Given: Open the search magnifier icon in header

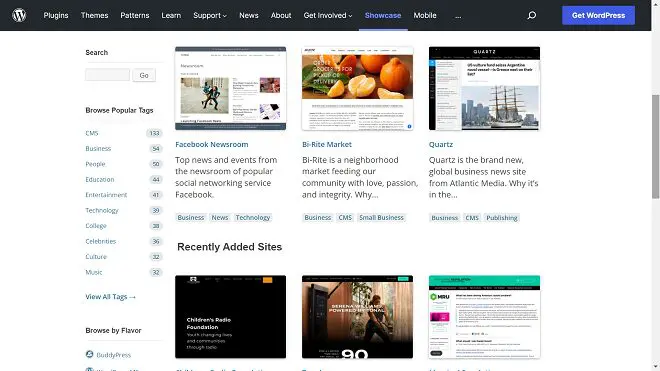Looking at the screenshot, I should pyautogui.click(x=532, y=15).
